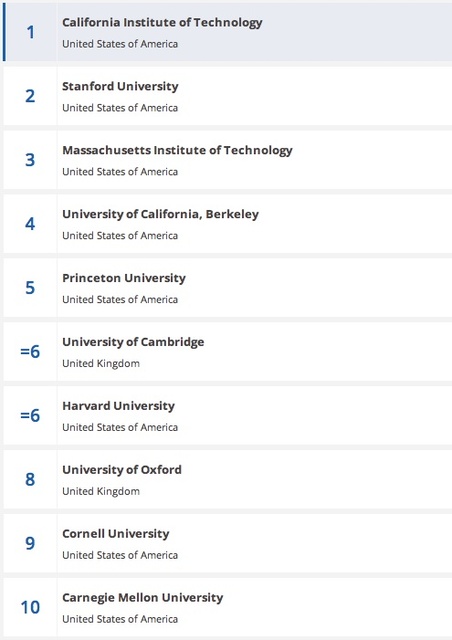Image resolution: width=452 pixels, height=640 pixels.
Task: Select the =6 rank beside Cambridge
Action: pos(31,351)
